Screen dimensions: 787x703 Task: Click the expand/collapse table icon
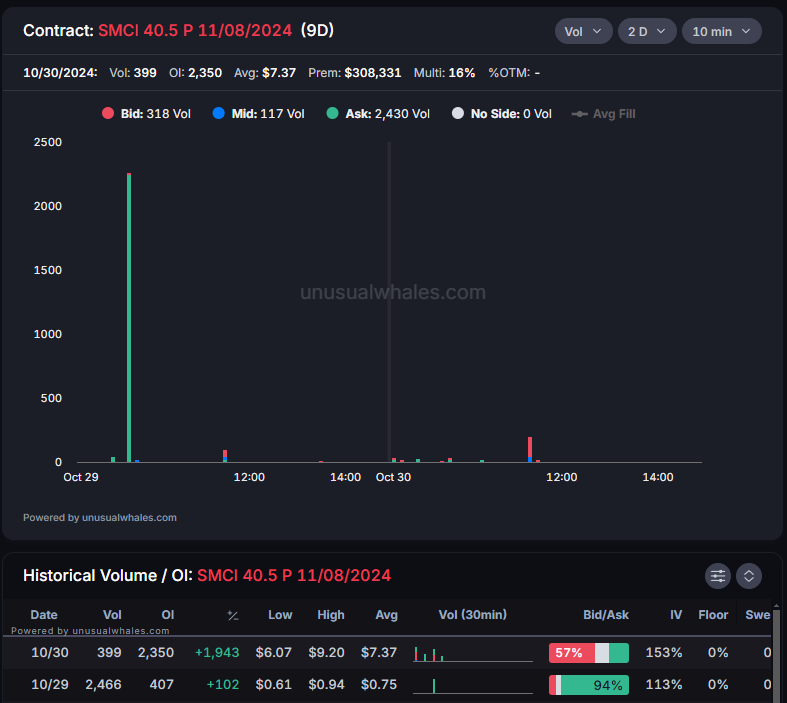(x=749, y=576)
